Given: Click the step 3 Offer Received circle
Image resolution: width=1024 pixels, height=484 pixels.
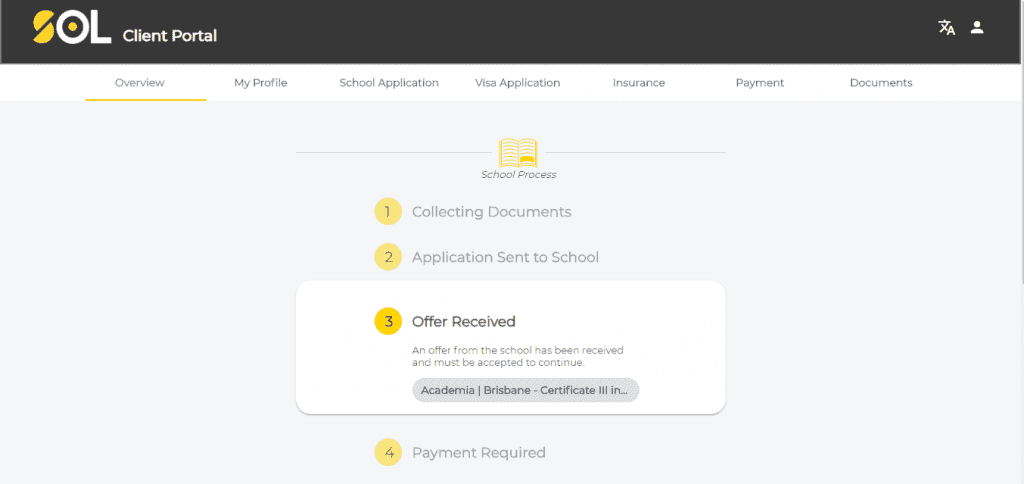Looking at the screenshot, I should [x=388, y=321].
